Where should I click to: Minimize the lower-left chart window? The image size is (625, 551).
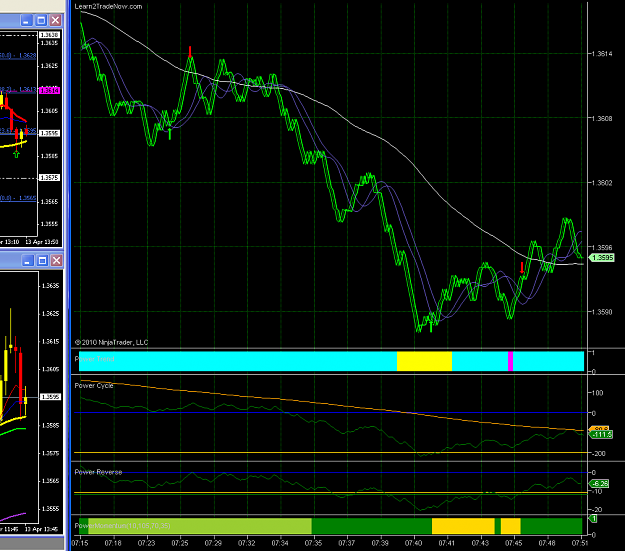pyautogui.click(x=28, y=261)
